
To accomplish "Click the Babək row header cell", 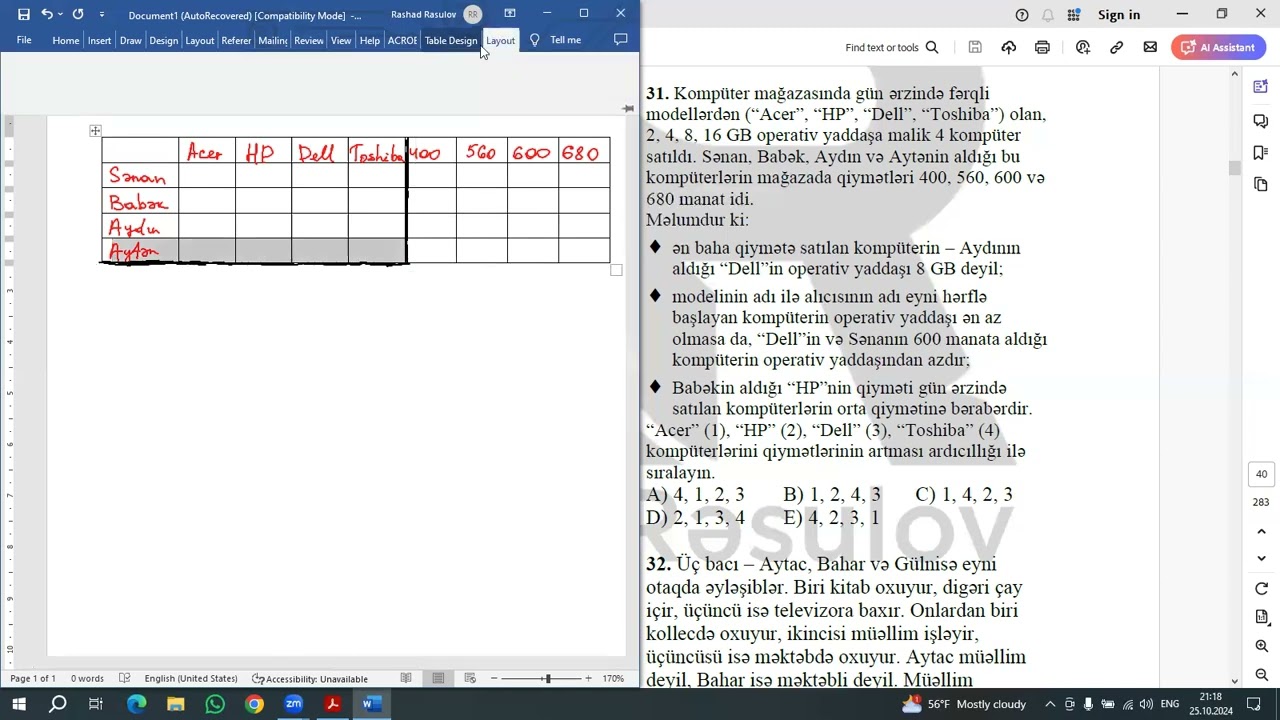I will pos(140,203).
